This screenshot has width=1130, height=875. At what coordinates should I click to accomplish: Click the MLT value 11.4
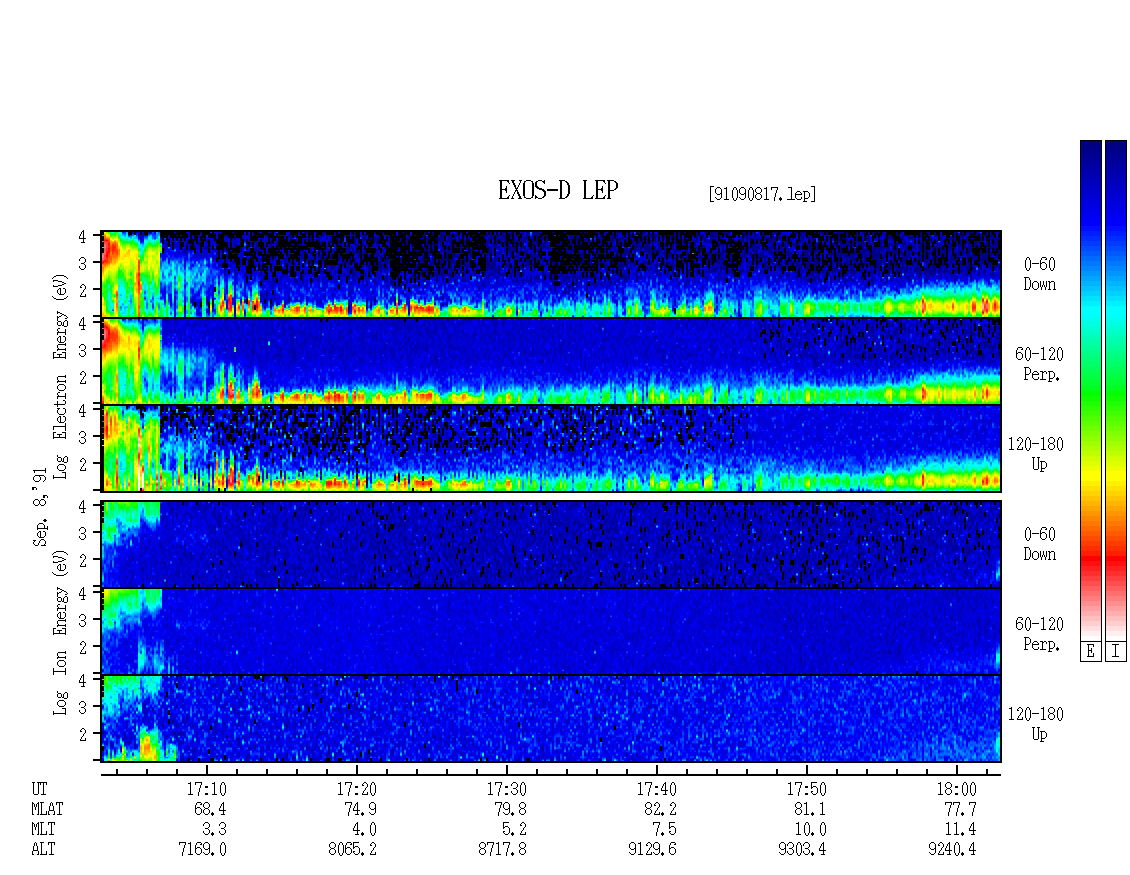click(x=960, y=830)
